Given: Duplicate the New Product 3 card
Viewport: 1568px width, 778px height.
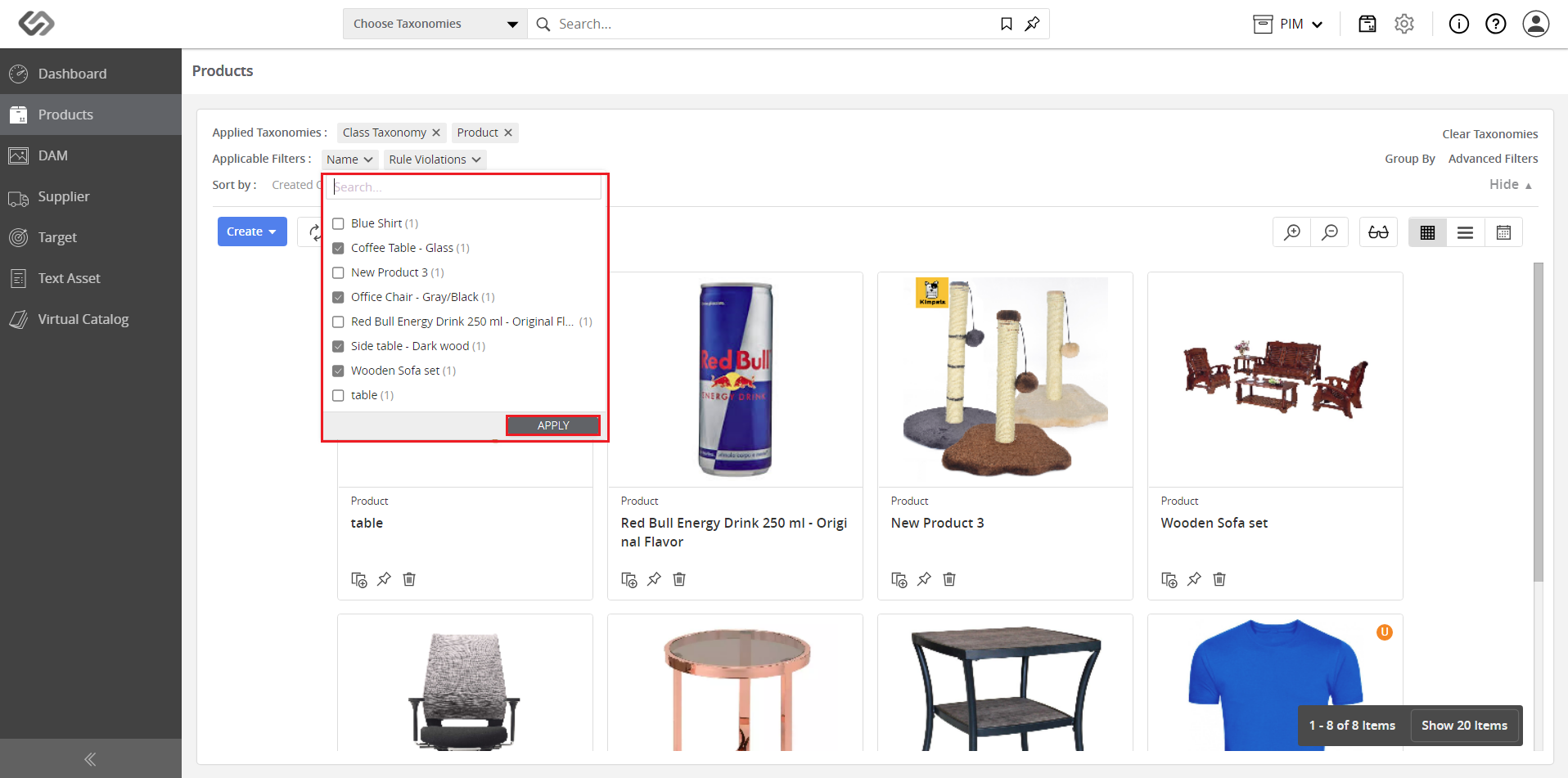Looking at the screenshot, I should 899,579.
